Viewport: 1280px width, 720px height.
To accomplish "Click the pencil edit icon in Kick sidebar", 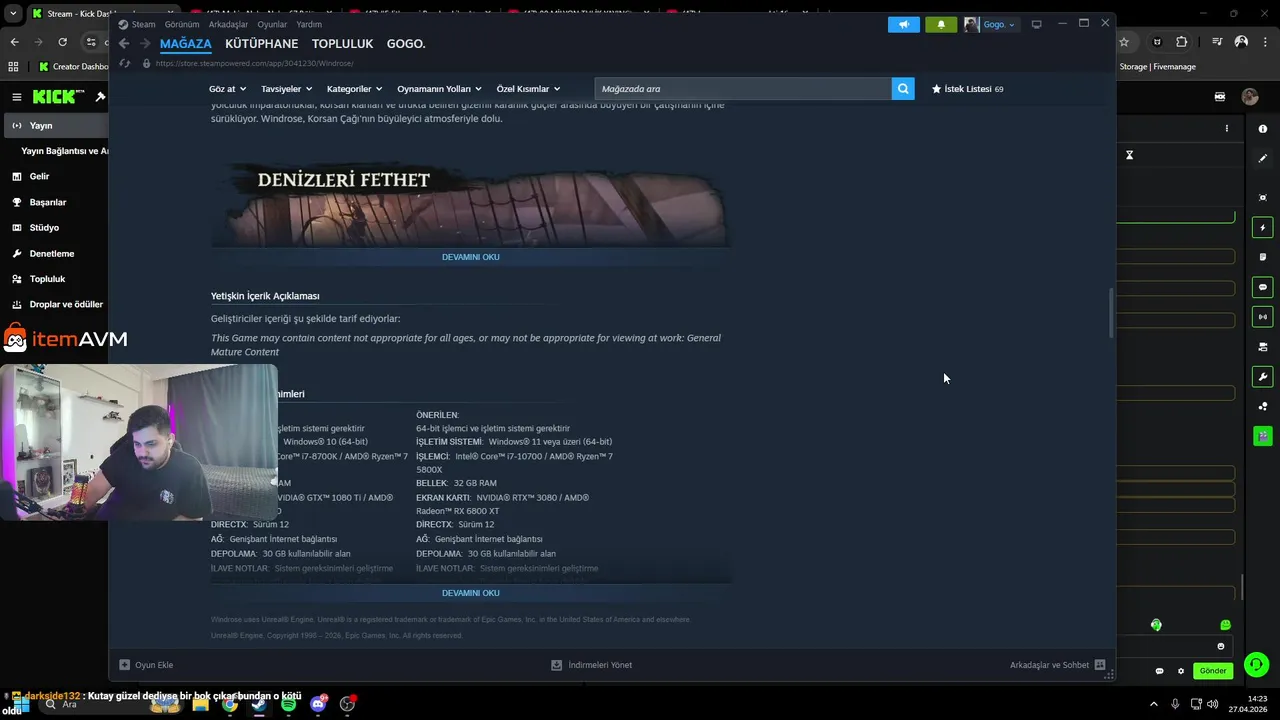I will 1262,158.
